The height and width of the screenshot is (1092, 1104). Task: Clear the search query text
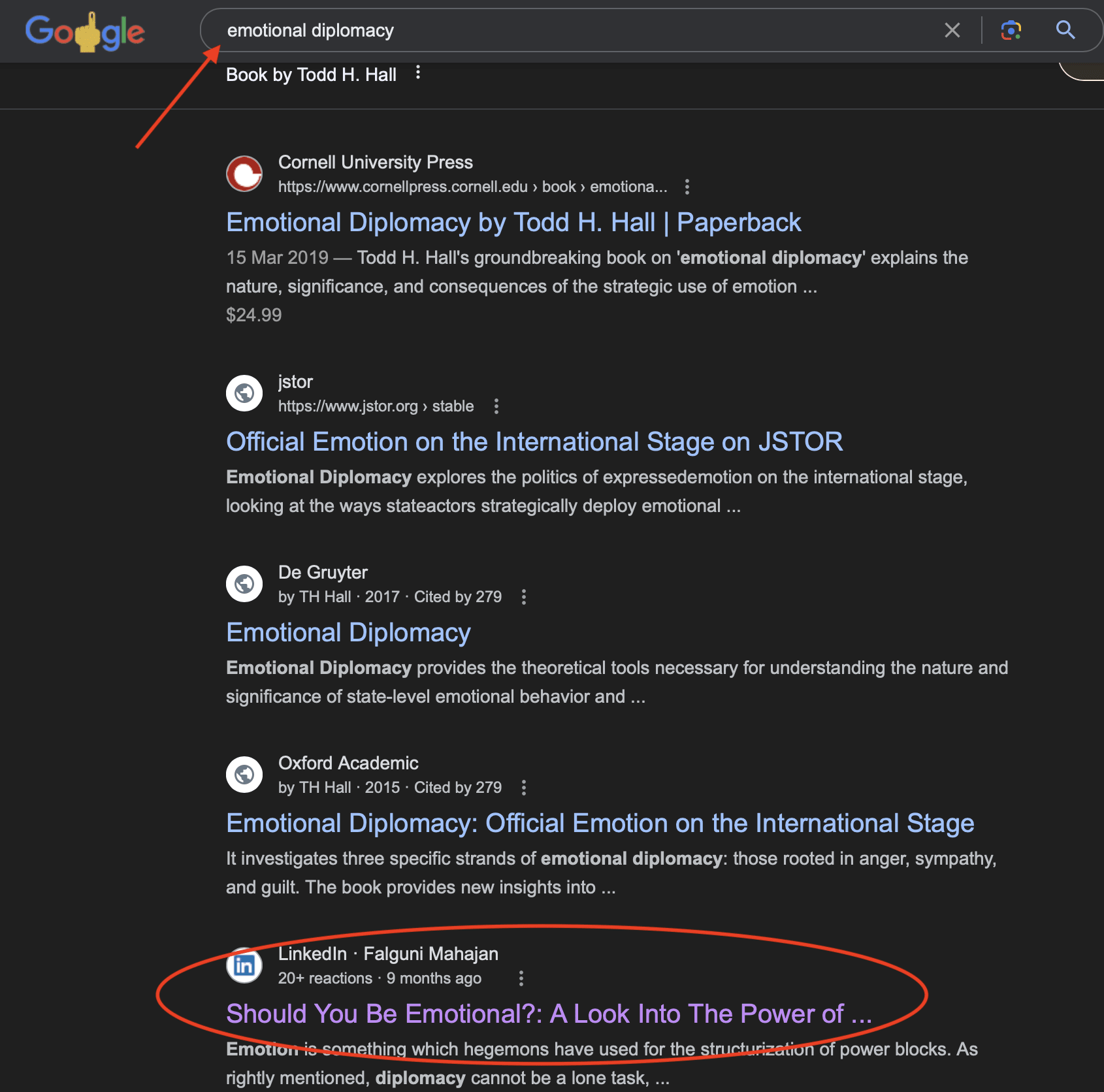(x=952, y=30)
